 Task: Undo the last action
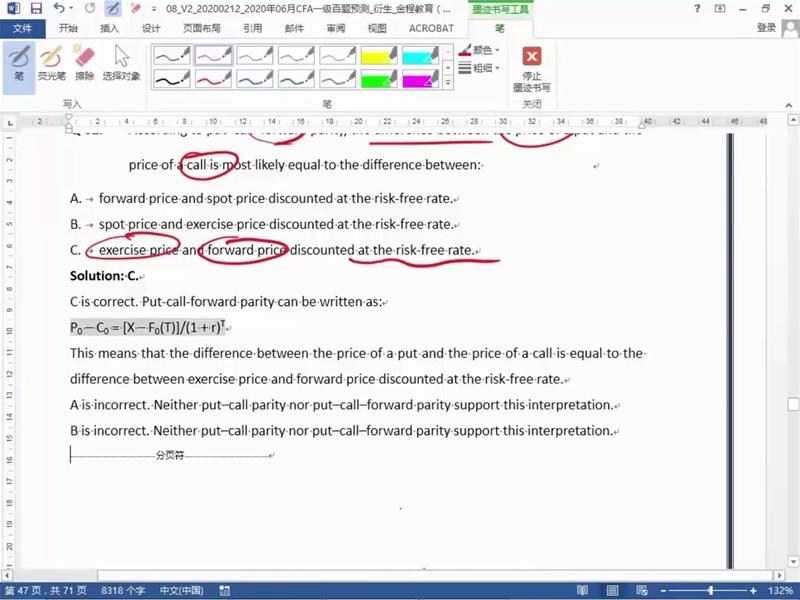[59, 9]
